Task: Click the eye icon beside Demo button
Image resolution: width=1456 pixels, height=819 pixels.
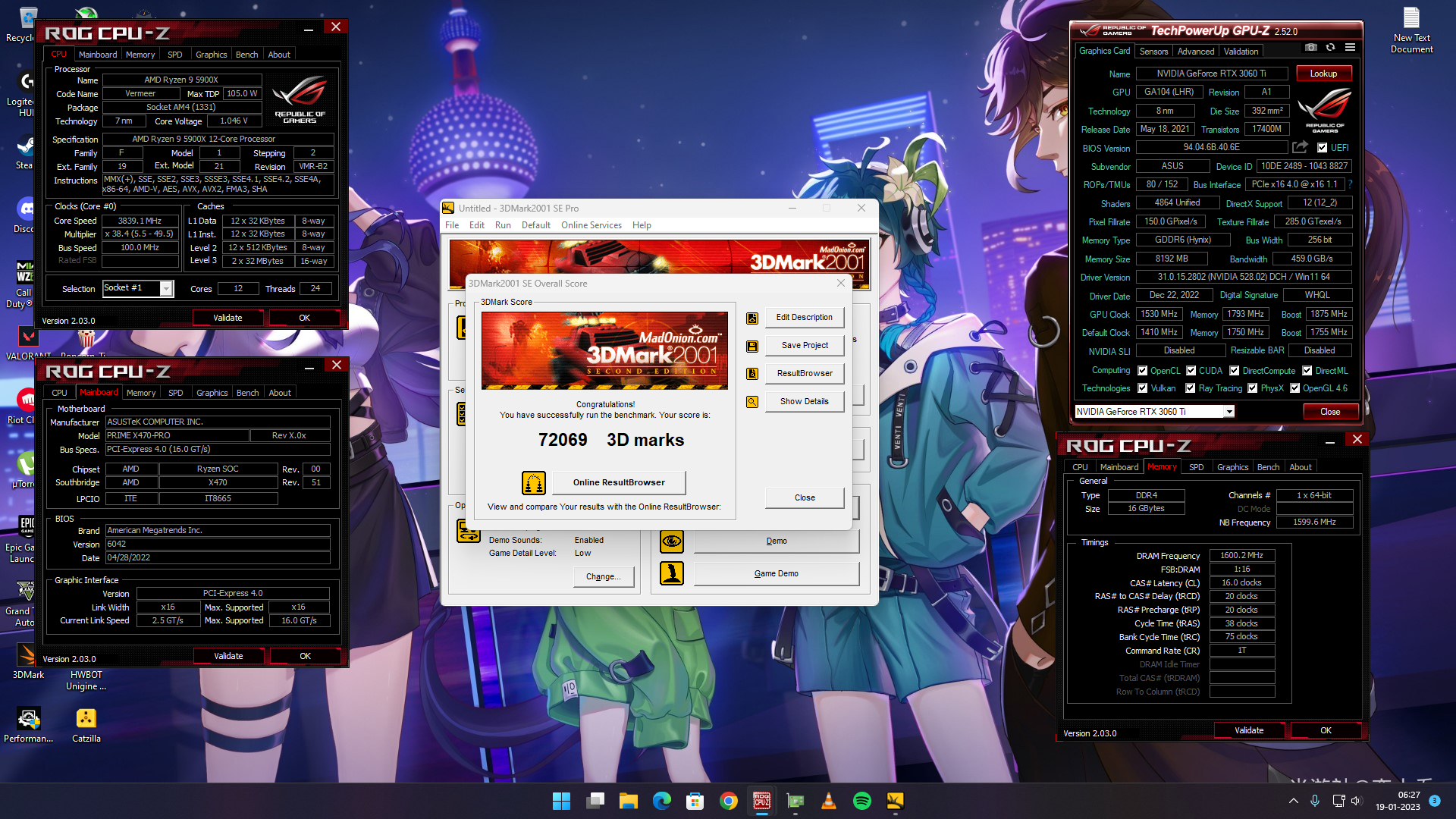Action: [x=671, y=541]
